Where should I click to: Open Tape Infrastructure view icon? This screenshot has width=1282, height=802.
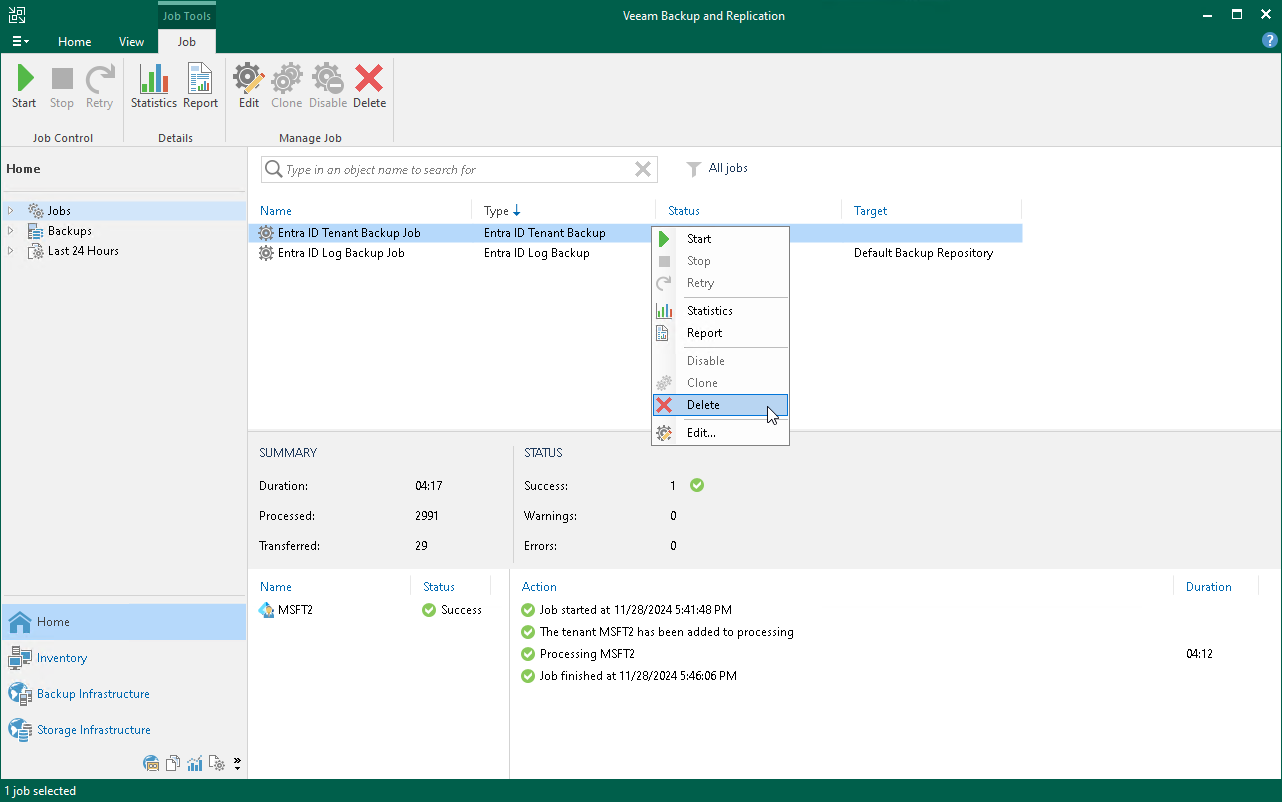[152, 764]
